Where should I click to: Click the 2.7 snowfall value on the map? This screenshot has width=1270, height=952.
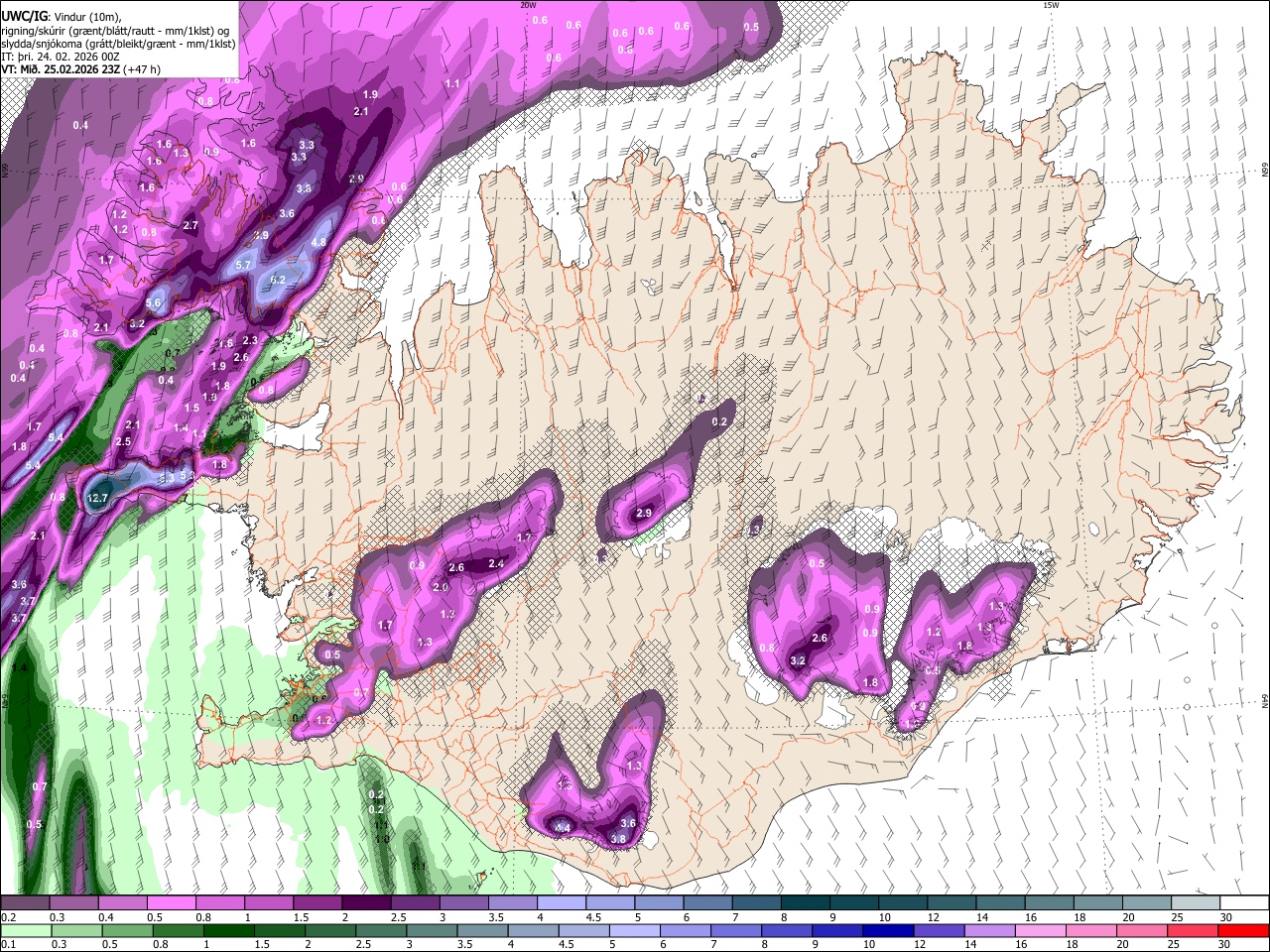191,226
